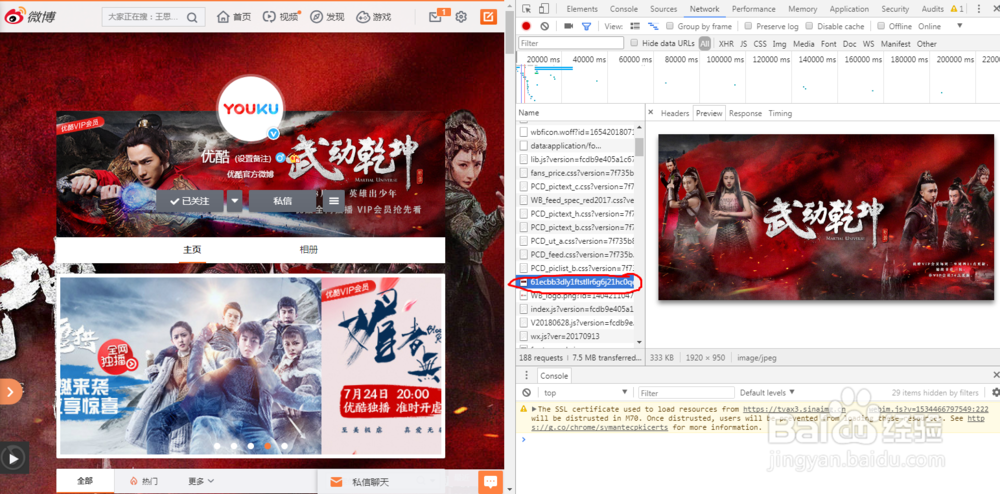Open the Headers tab of request

point(675,113)
